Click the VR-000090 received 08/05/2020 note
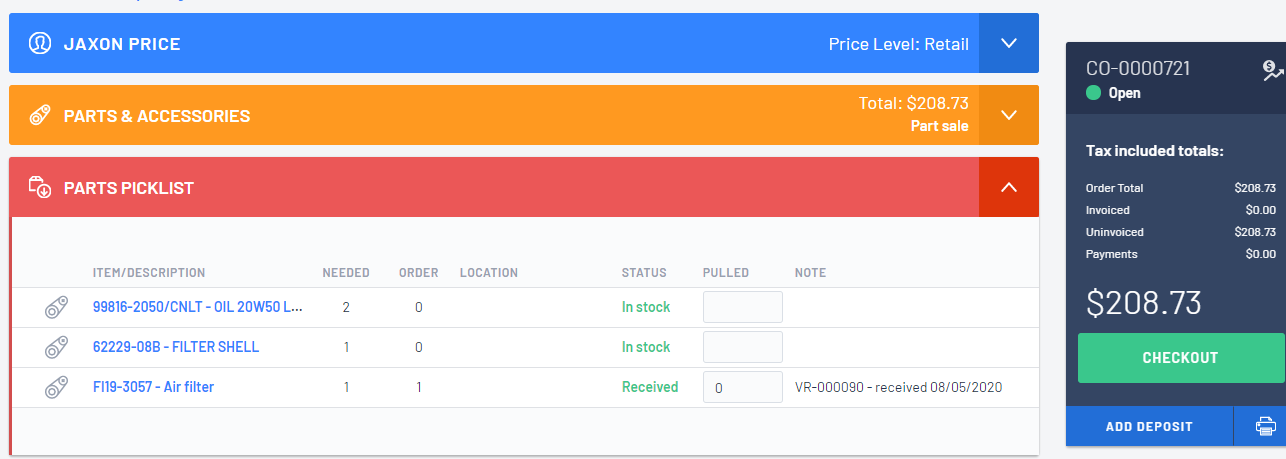Viewport: 1286px width, 459px height. (x=898, y=387)
